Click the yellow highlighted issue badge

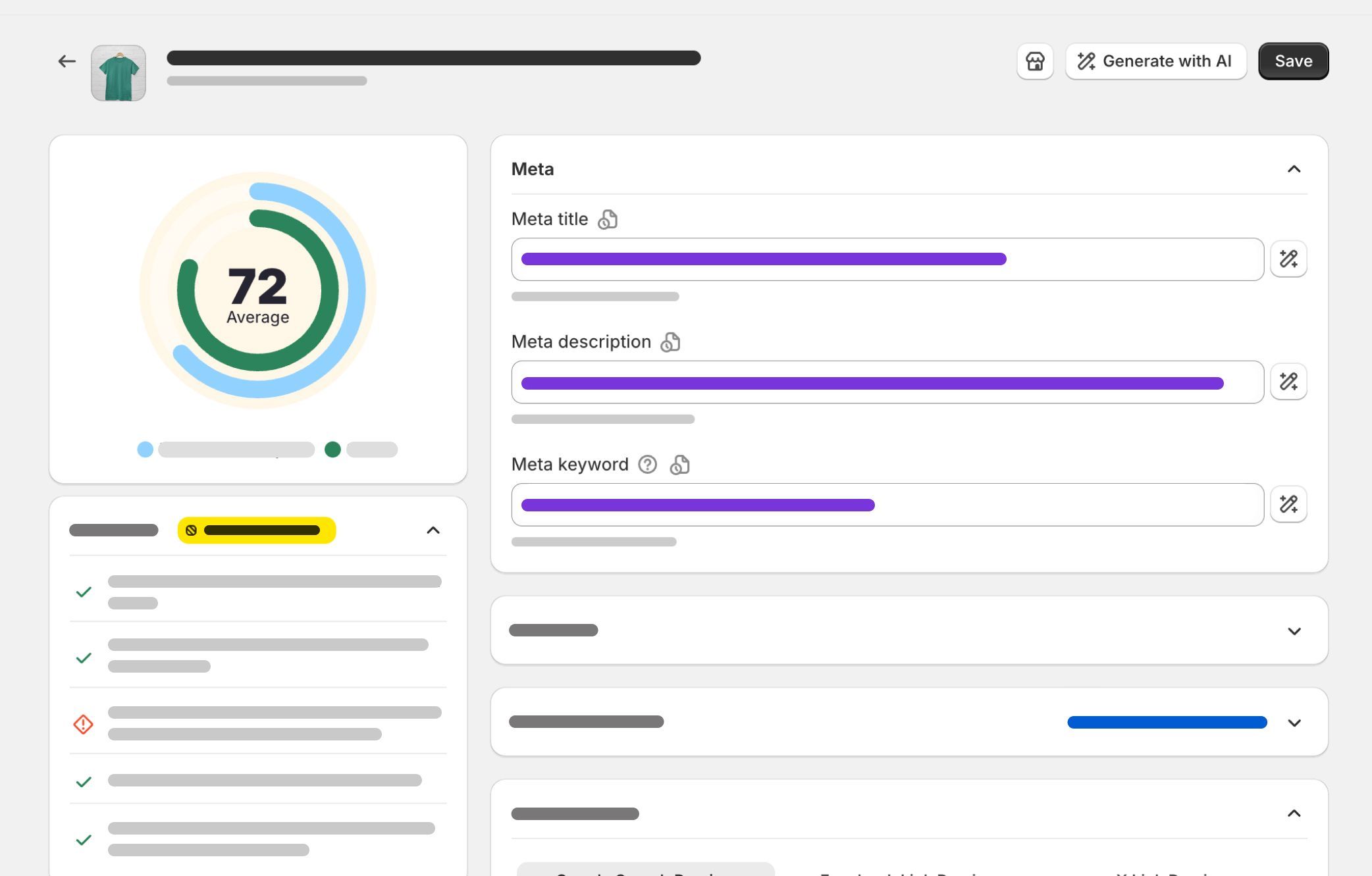point(257,530)
